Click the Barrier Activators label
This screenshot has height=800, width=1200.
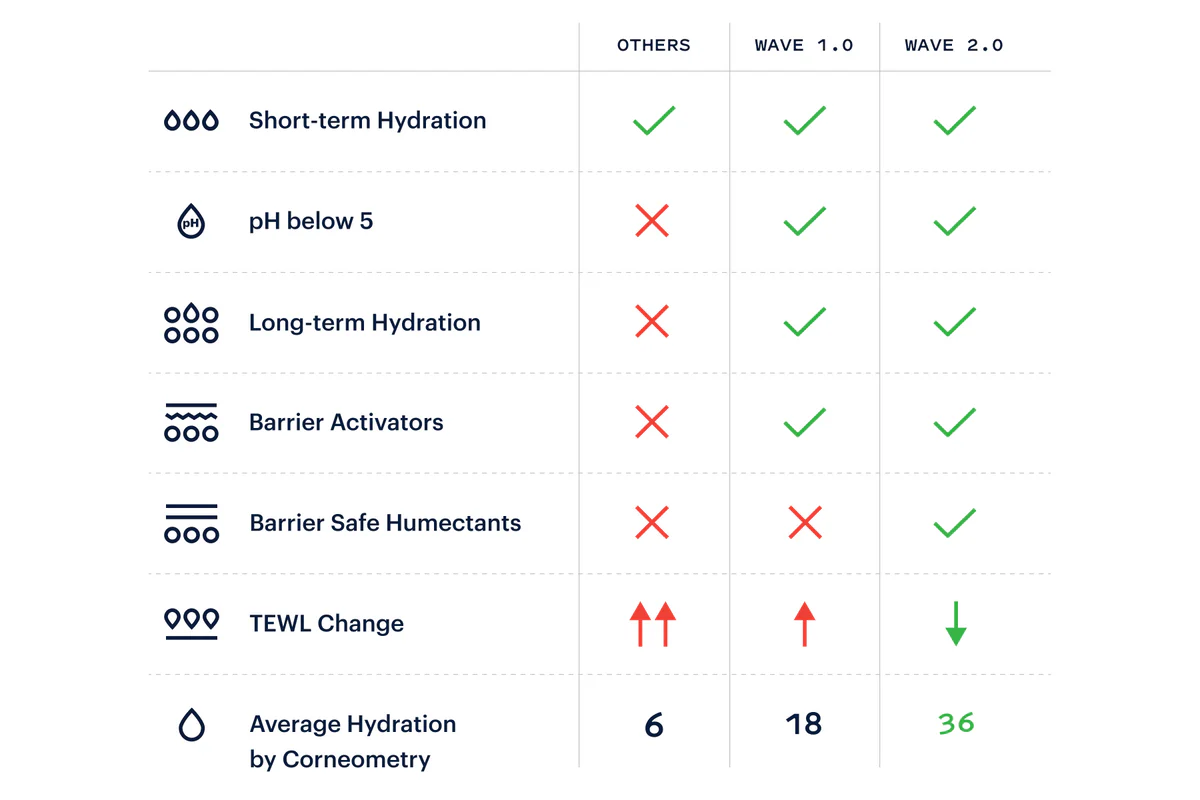346,422
